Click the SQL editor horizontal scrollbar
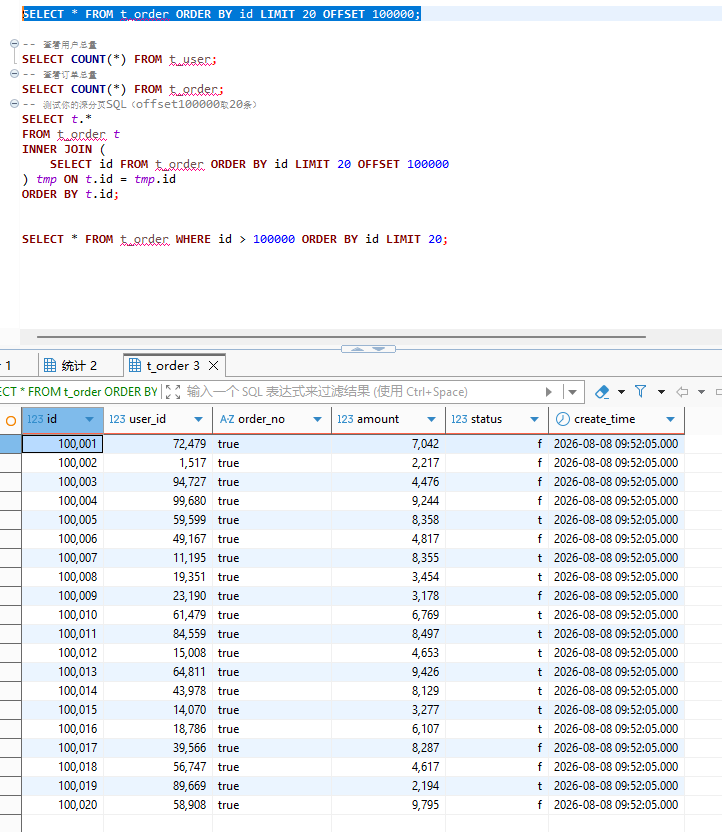 341,336
